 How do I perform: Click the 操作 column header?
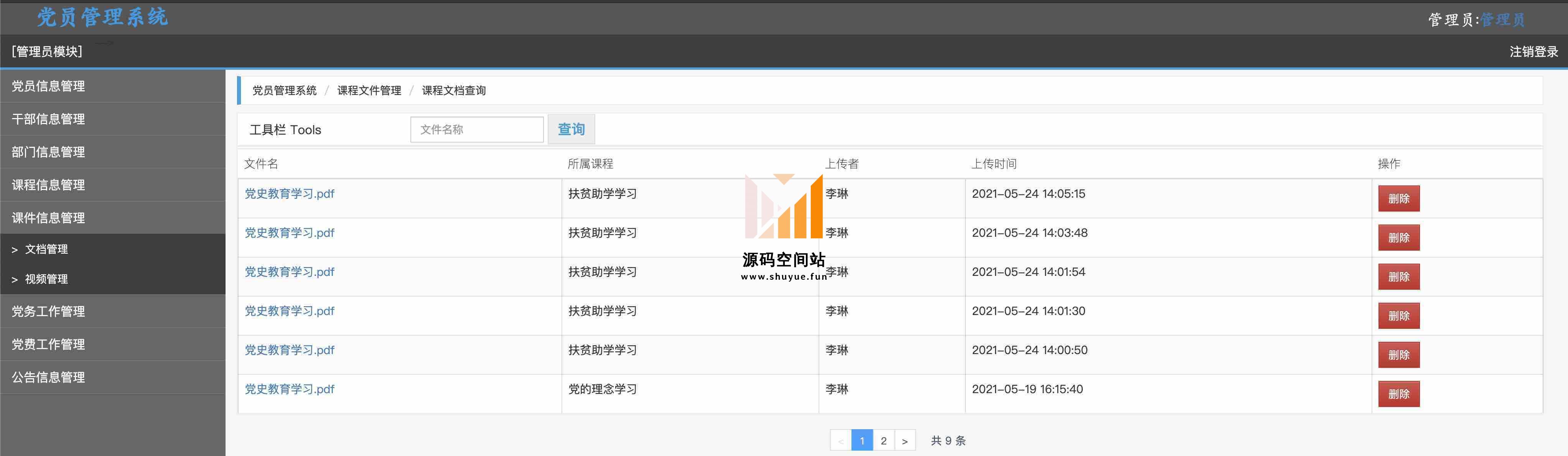point(1389,164)
